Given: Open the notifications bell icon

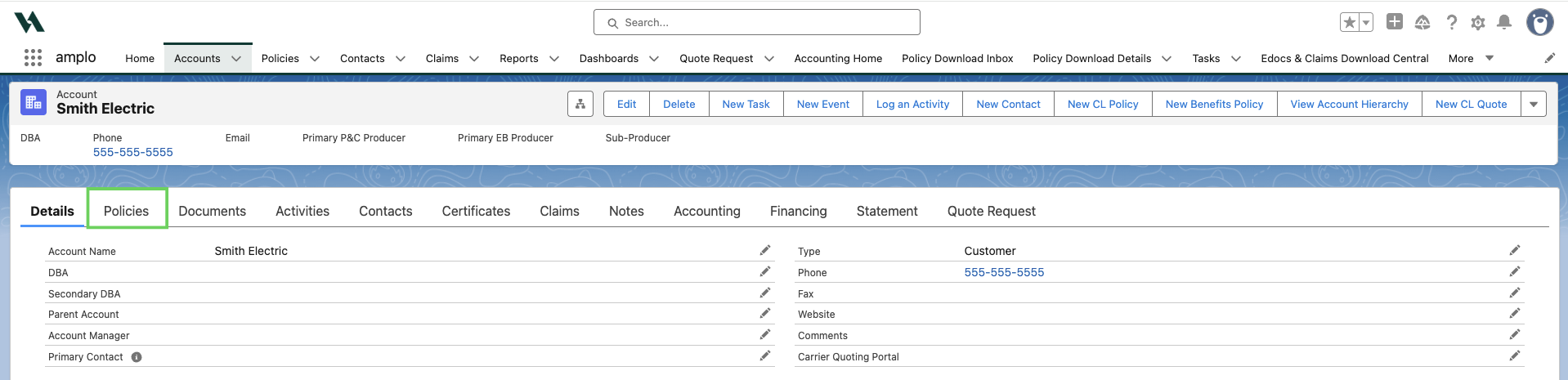Looking at the screenshot, I should click(1504, 23).
